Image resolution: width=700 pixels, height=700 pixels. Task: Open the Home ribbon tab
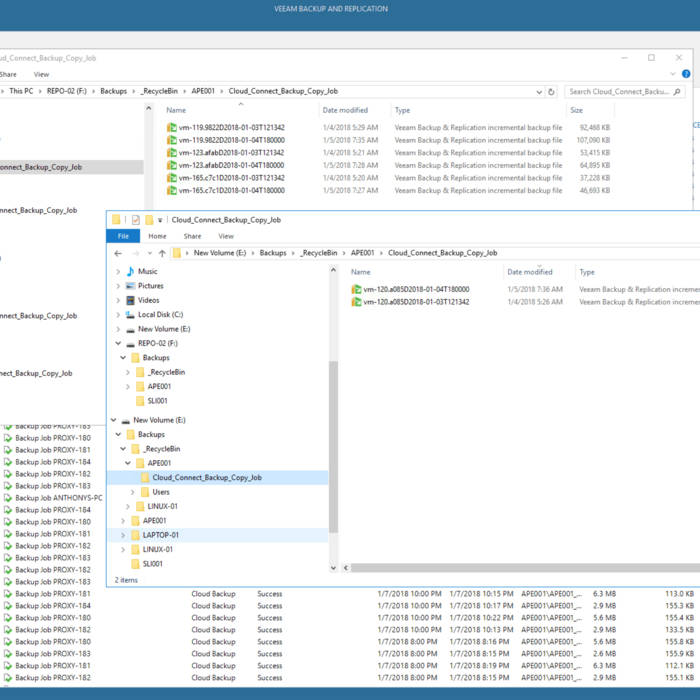[x=157, y=236]
